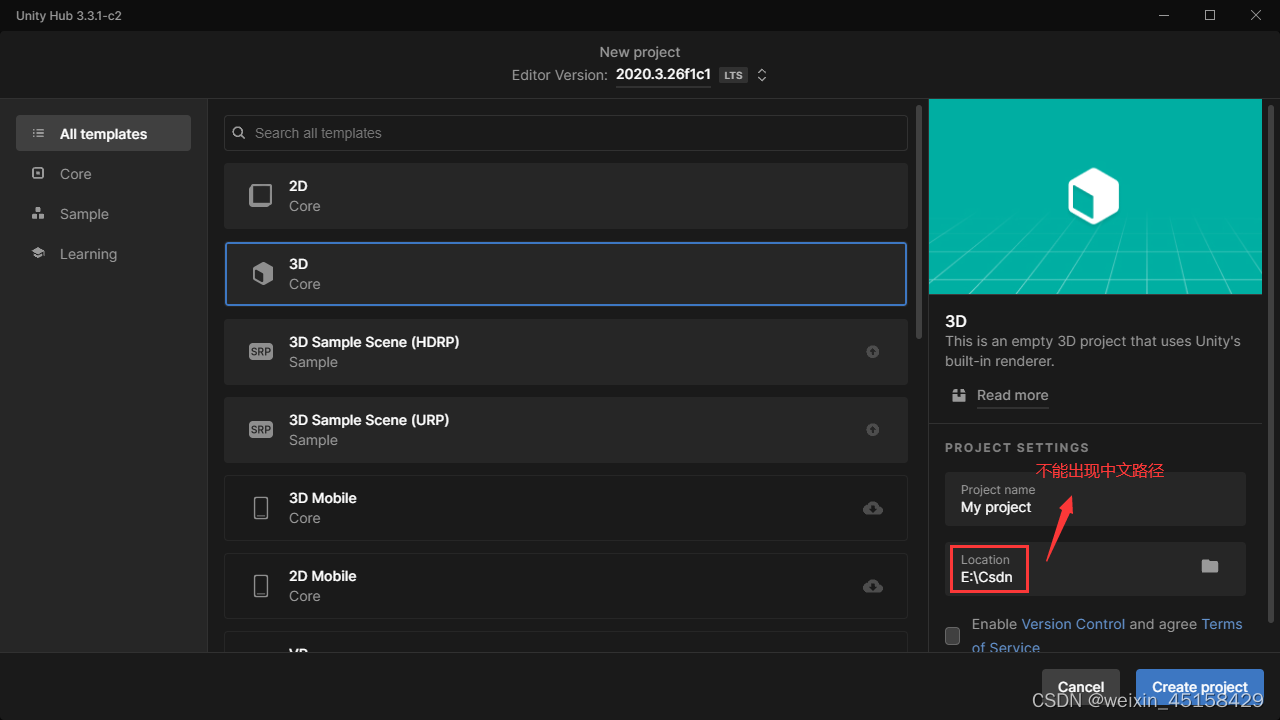Select the 3D Mobile template
The width and height of the screenshot is (1280, 720).
(566, 508)
